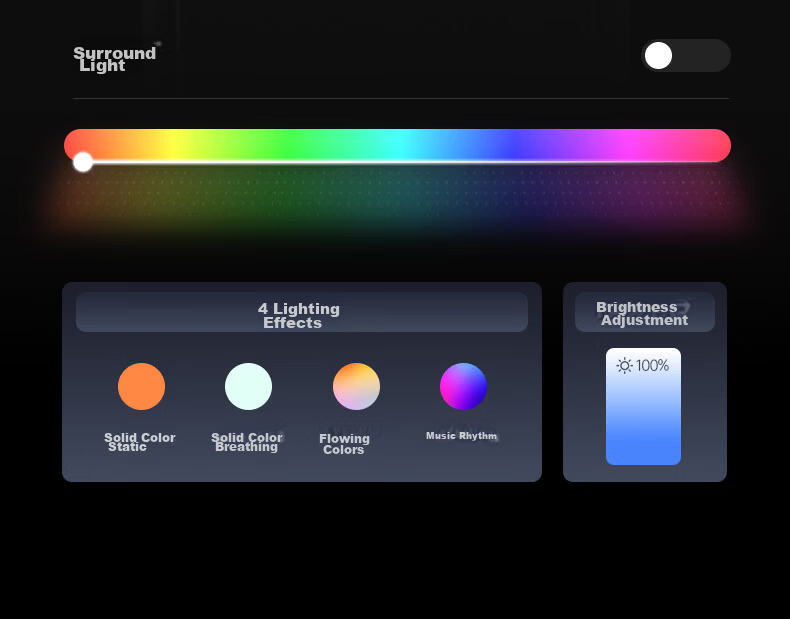Set brightness using the vertical blue bar

pyautogui.click(x=643, y=406)
